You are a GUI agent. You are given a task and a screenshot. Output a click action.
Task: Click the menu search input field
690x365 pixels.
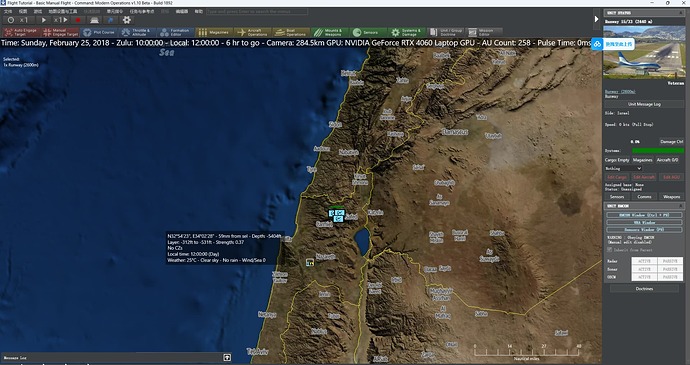[x=257, y=11]
